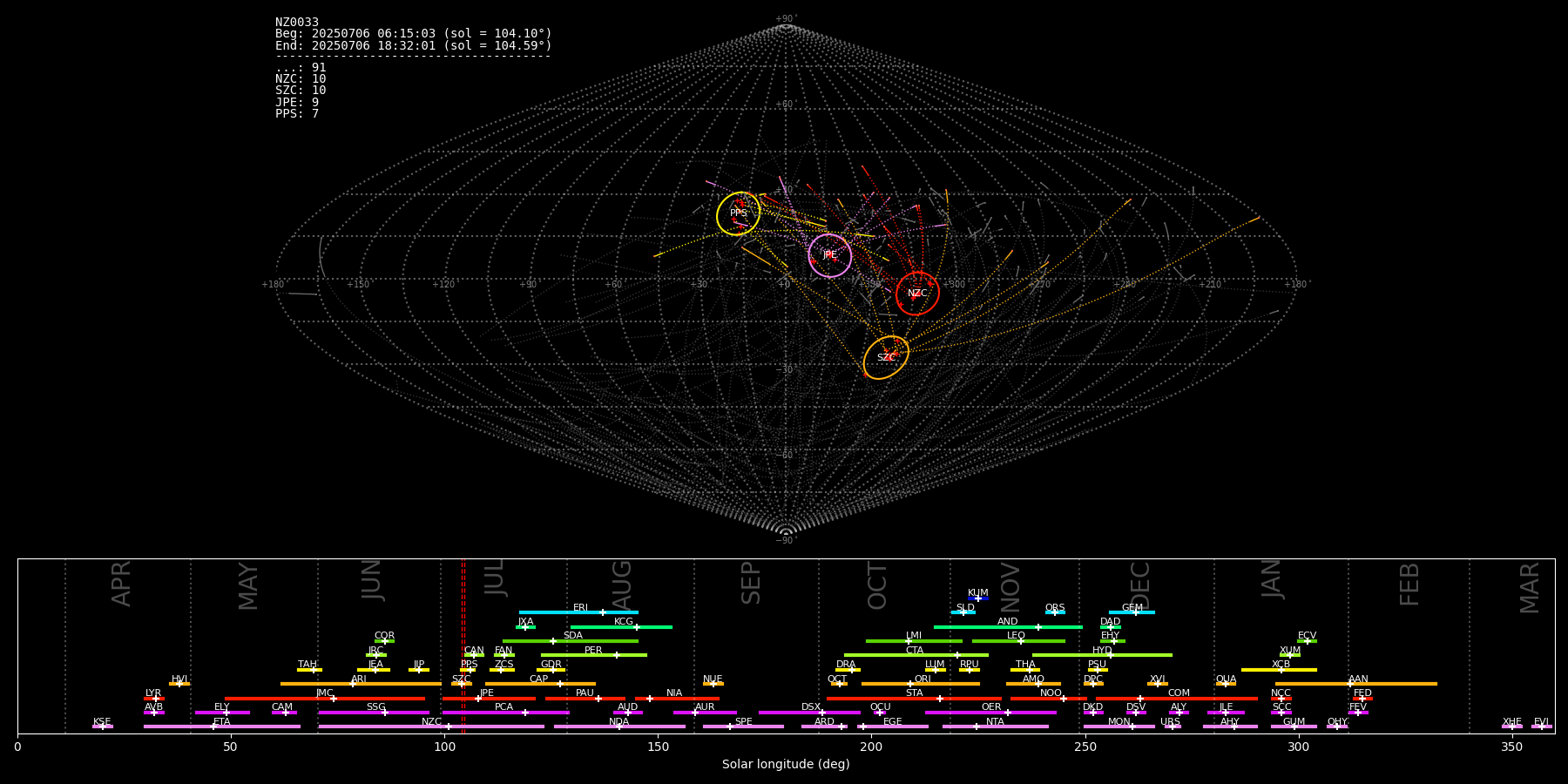Image resolution: width=1568 pixels, height=784 pixels.
Task: Click the 'Beg: 20250706 06:15:03' header line
Action: pyautogui.click(x=414, y=34)
